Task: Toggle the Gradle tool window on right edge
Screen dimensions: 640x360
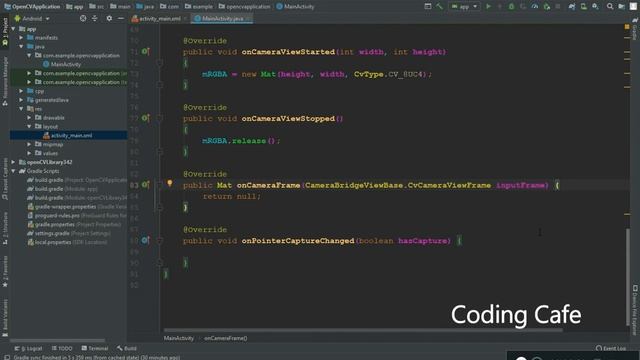Action: point(635,29)
